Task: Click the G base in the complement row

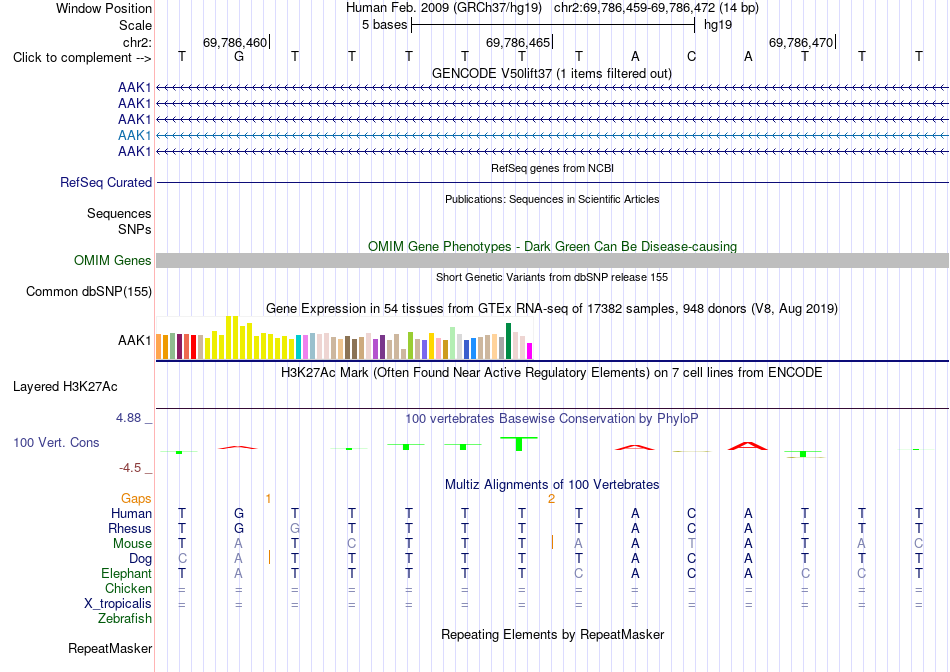Action: 239,56
